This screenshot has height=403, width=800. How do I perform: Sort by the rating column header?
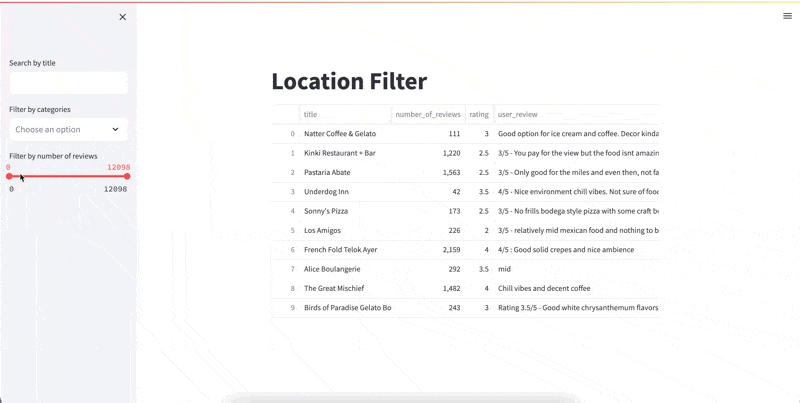(x=479, y=114)
